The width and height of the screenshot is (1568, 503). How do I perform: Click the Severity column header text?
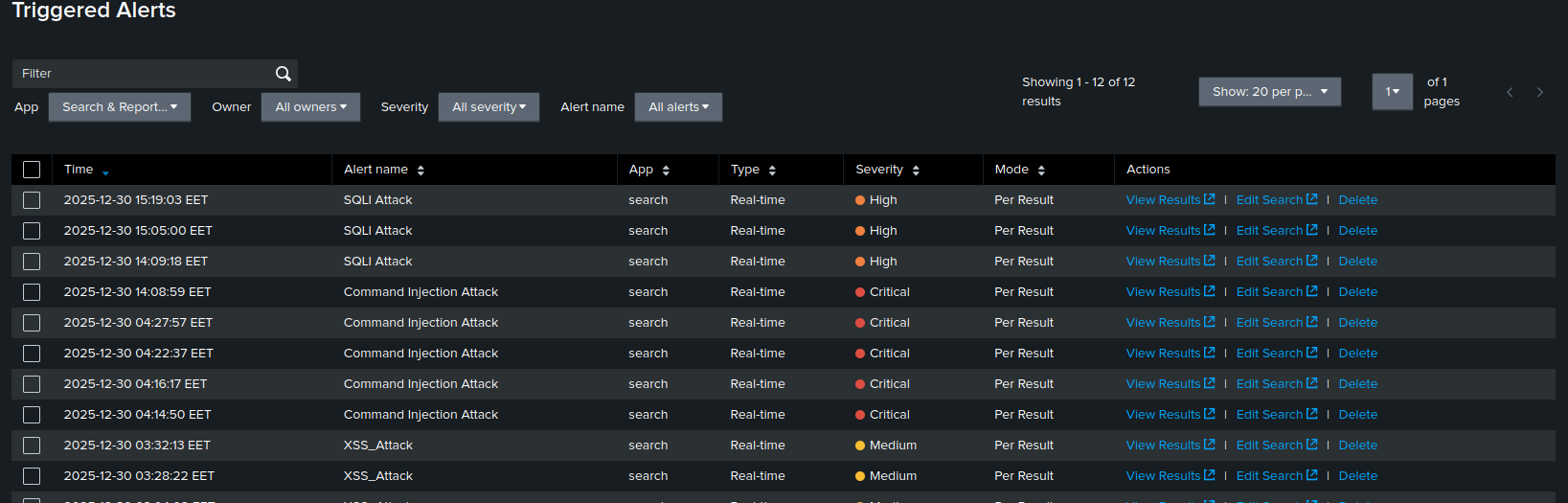pyautogui.click(x=879, y=170)
